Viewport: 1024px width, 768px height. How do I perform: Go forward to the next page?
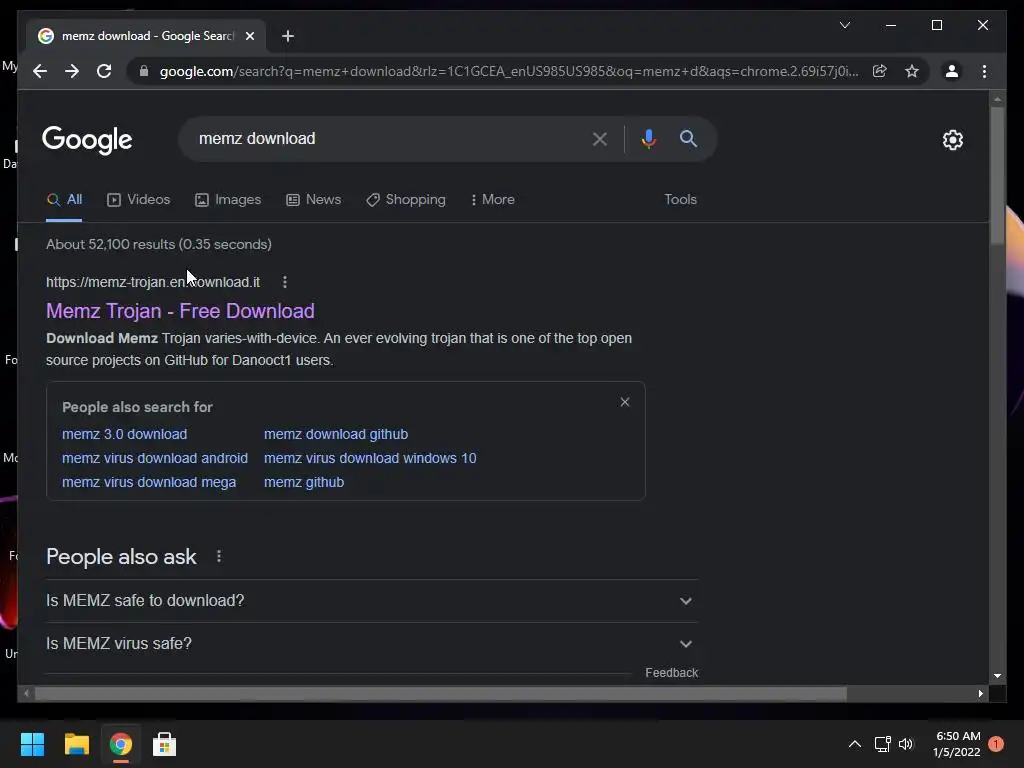pyautogui.click(x=72, y=71)
